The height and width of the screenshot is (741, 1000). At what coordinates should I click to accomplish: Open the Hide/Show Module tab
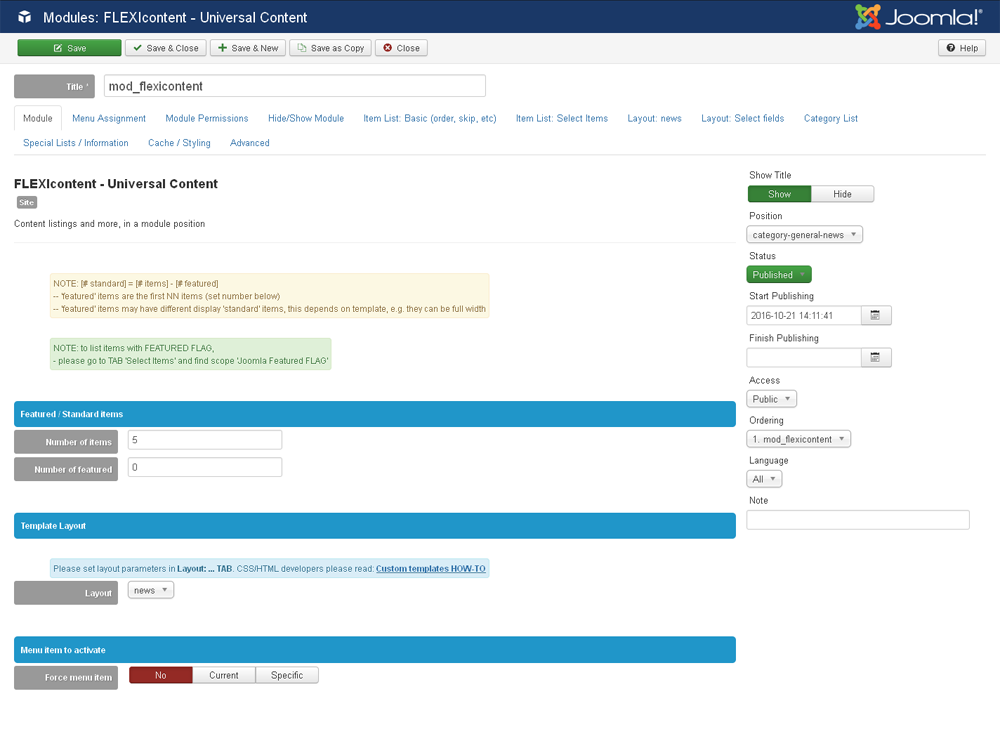click(306, 119)
